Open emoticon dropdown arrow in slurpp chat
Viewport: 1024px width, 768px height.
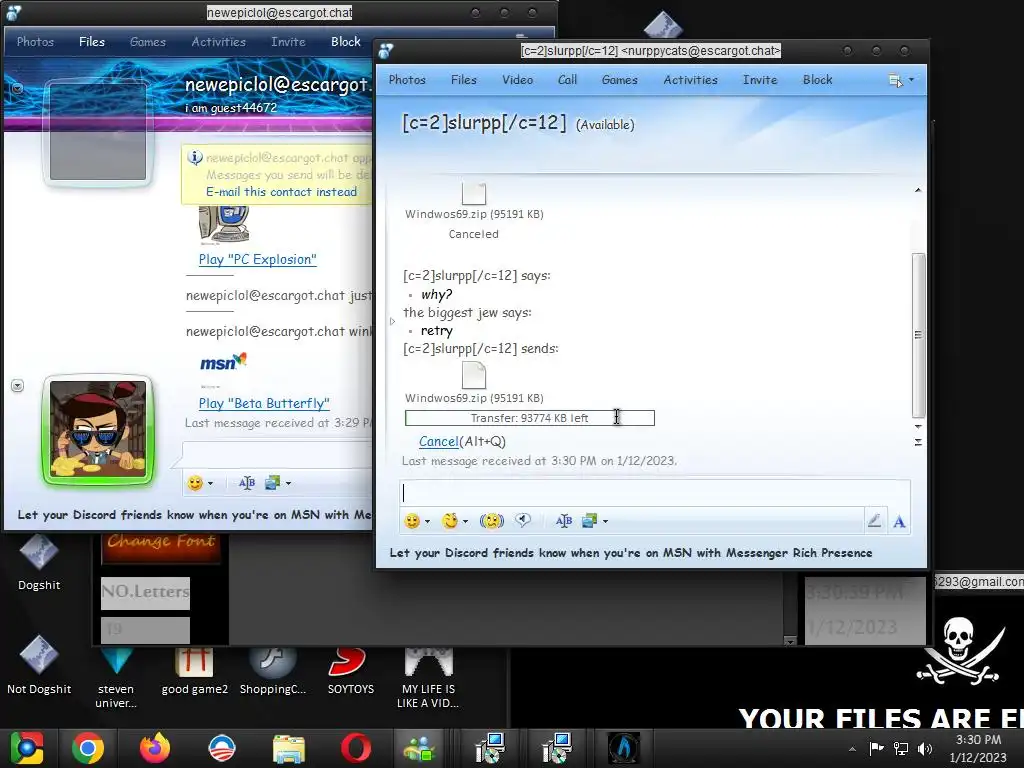[x=427, y=521]
